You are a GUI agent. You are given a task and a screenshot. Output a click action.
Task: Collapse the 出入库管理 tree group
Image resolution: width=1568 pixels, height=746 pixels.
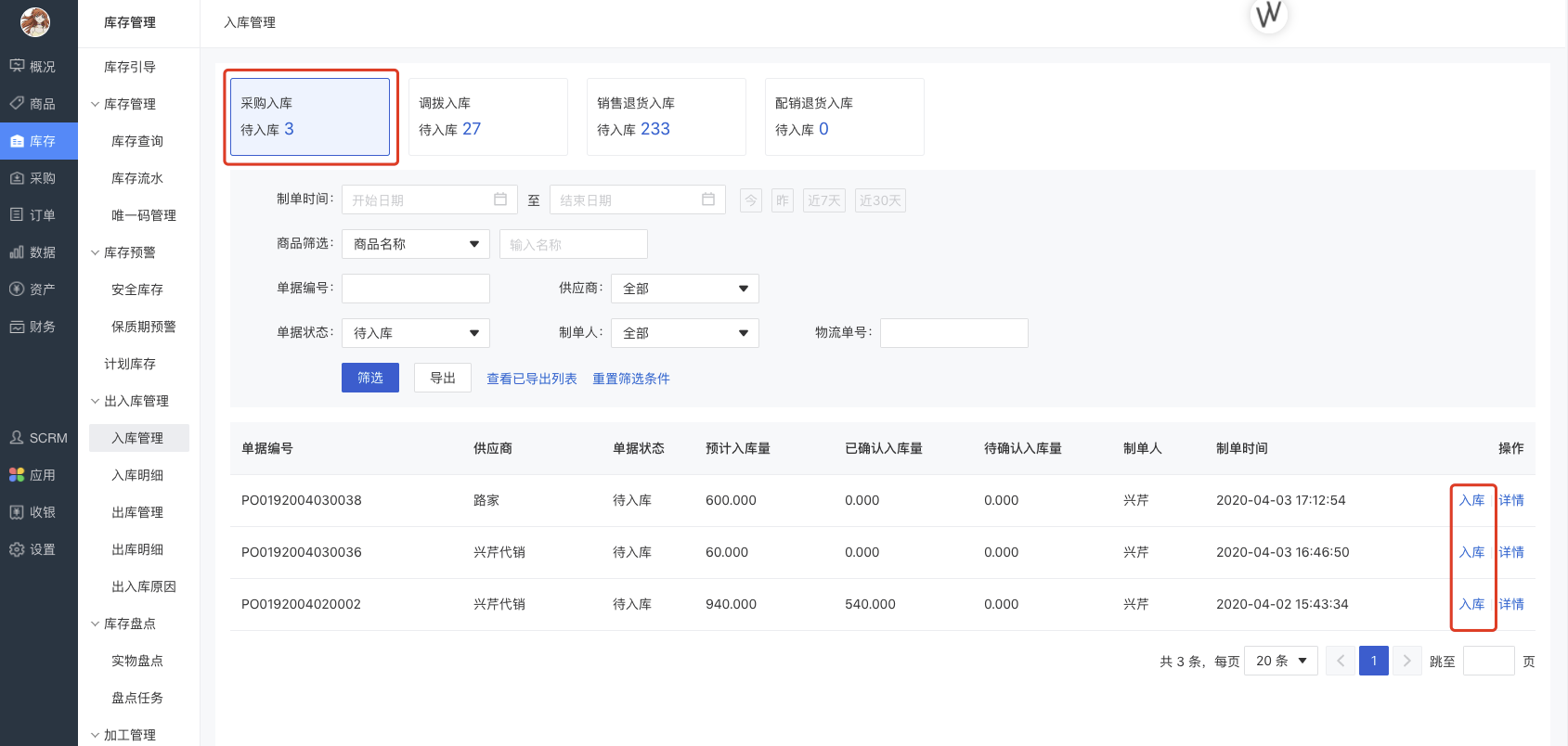click(95, 401)
